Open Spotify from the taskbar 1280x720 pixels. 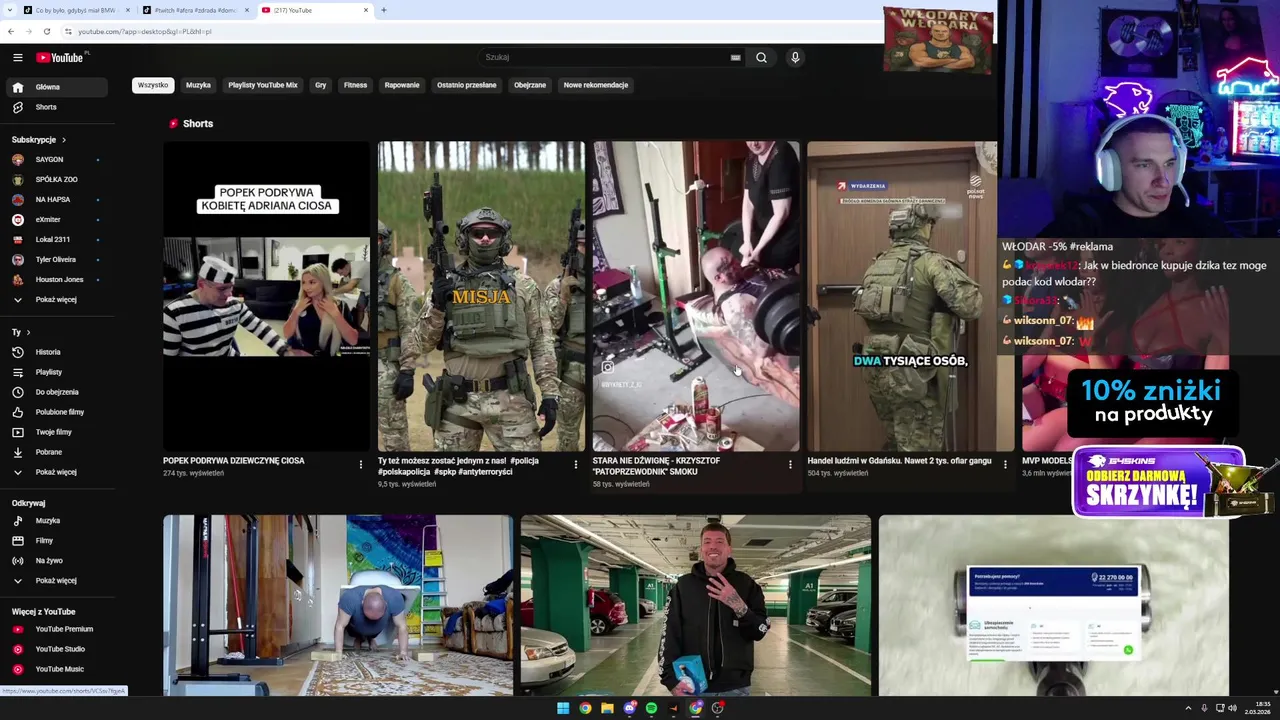point(651,708)
